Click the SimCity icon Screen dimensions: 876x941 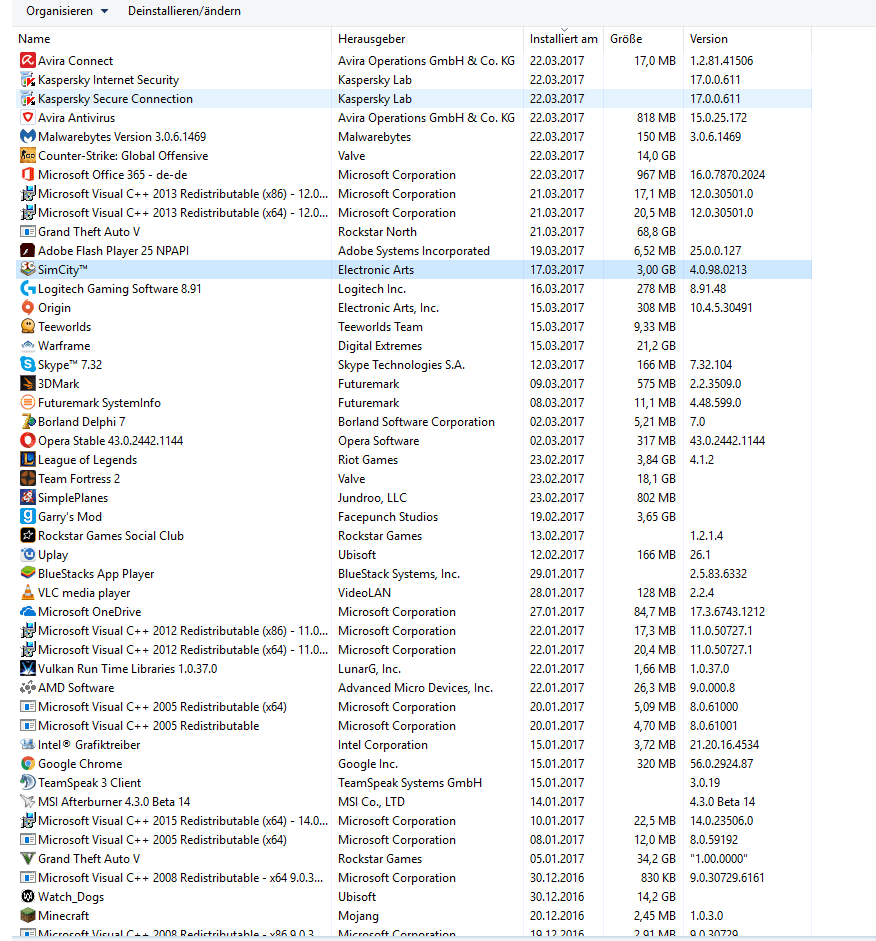[x=28, y=269]
